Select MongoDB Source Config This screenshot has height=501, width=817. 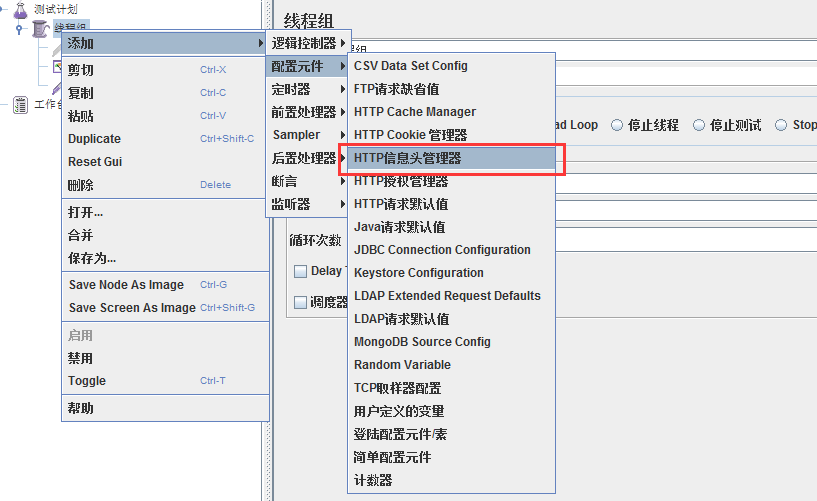click(451, 342)
